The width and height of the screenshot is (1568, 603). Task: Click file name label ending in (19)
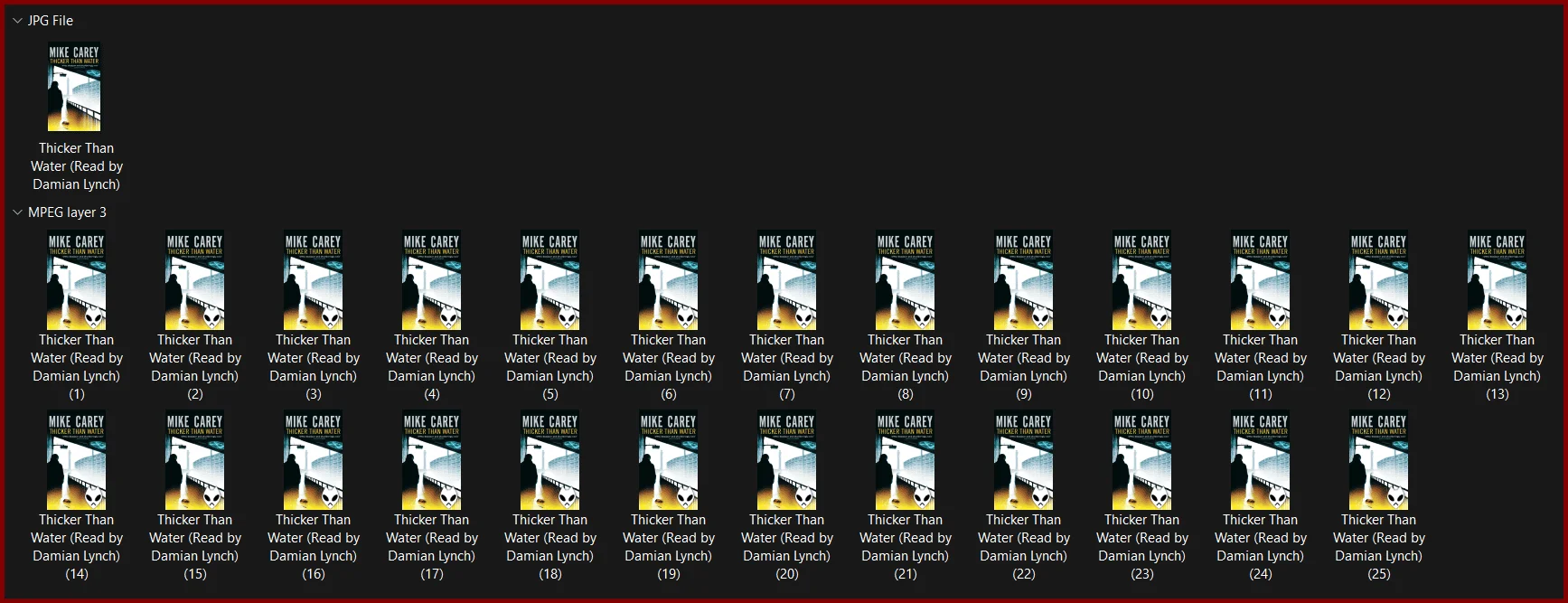669,547
